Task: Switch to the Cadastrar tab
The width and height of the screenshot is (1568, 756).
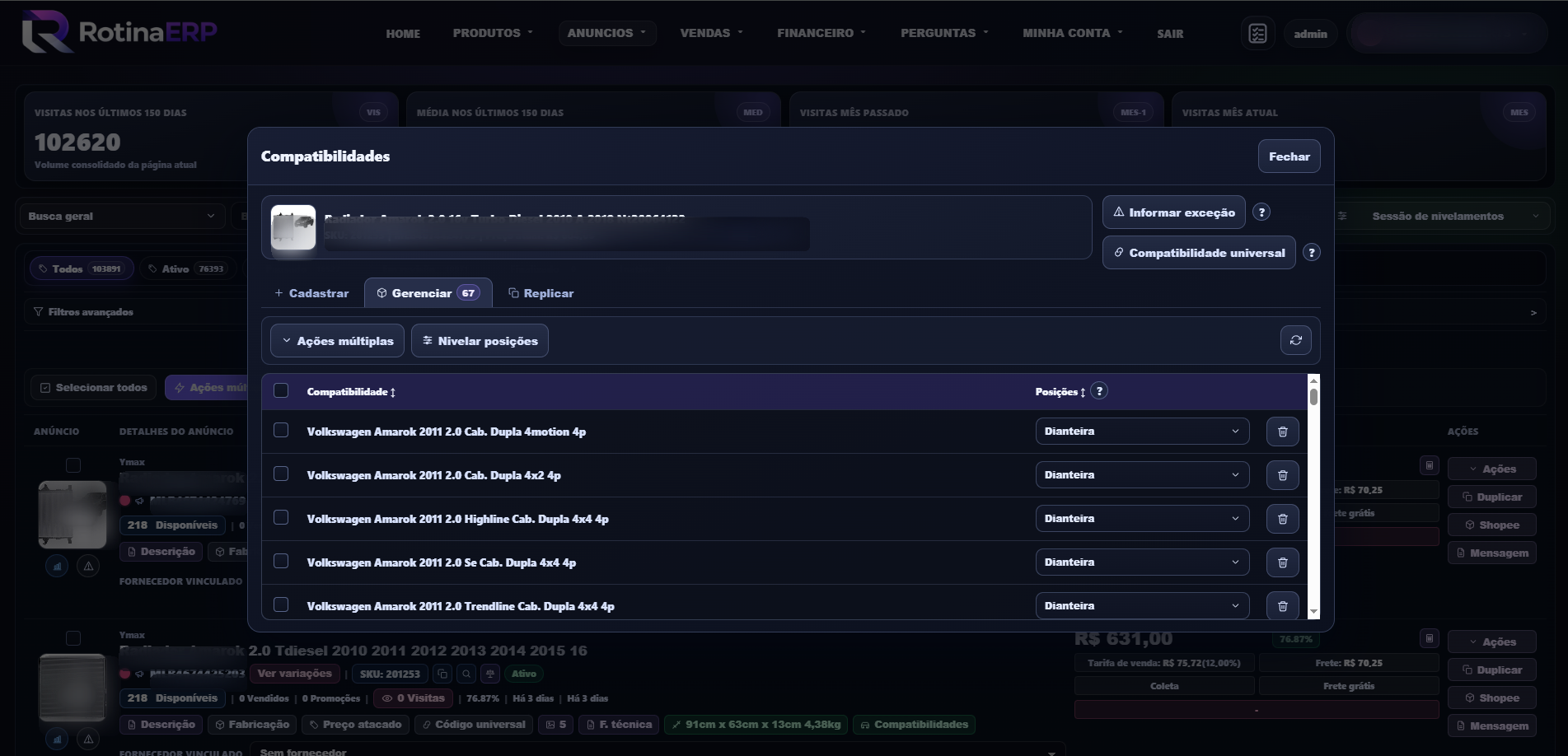Action: tap(311, 293)
